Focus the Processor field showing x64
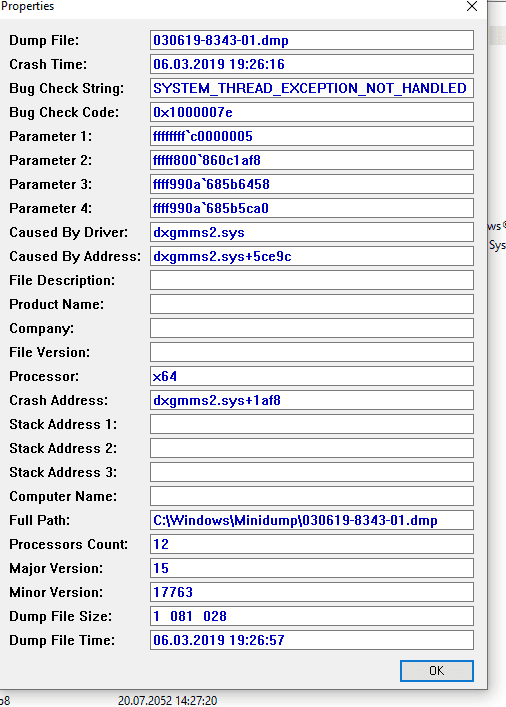The image size is (506, 707). pyautogui.click(x=312, y=376)
